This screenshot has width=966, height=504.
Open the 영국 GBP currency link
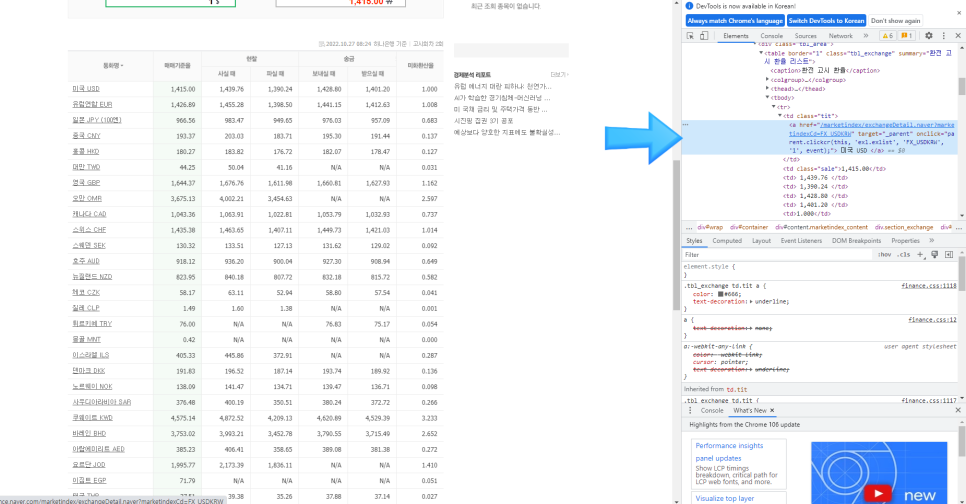tap(86, 183)
